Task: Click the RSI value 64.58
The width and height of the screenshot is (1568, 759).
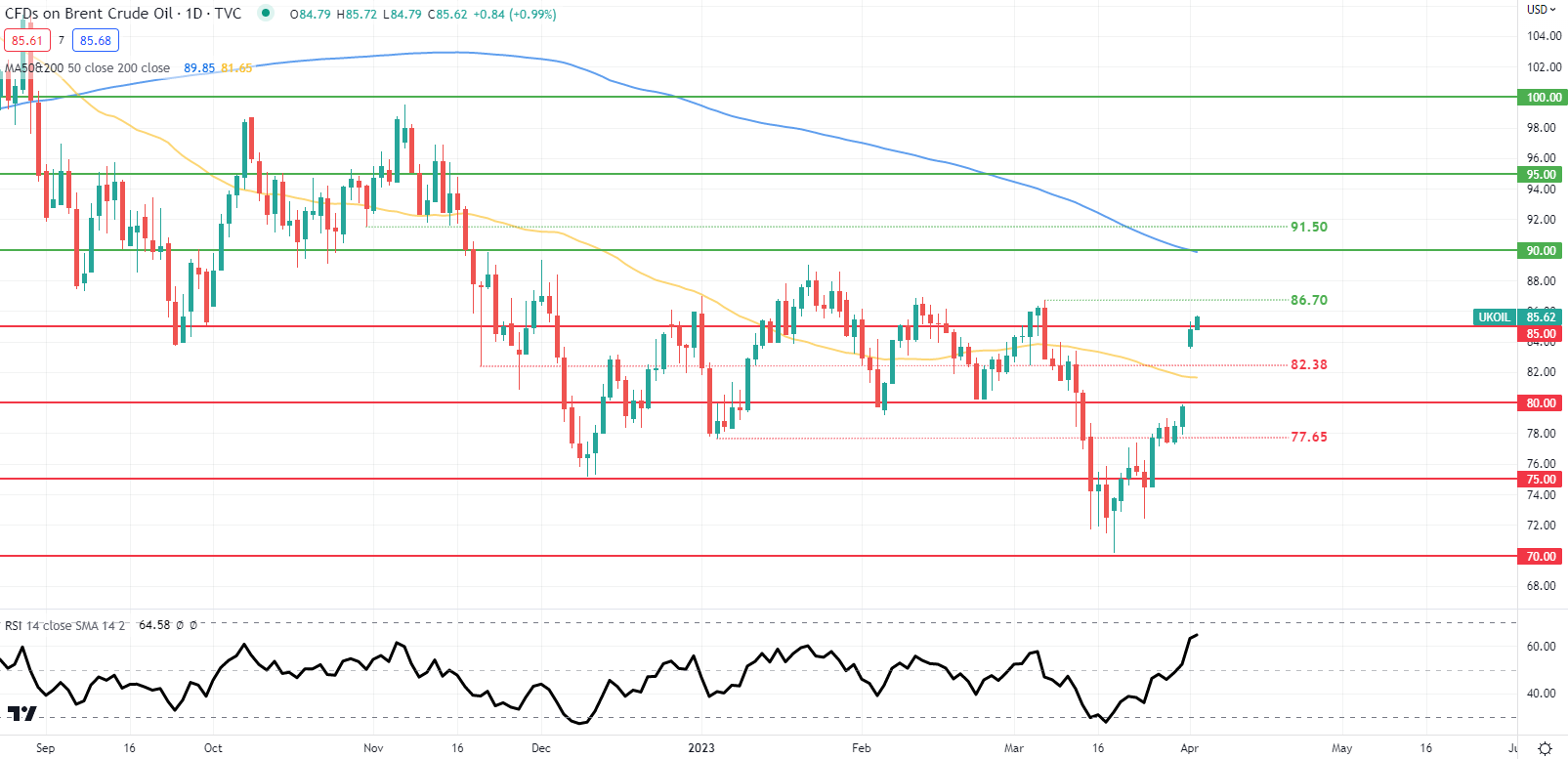Action: (x=154, y=625)
